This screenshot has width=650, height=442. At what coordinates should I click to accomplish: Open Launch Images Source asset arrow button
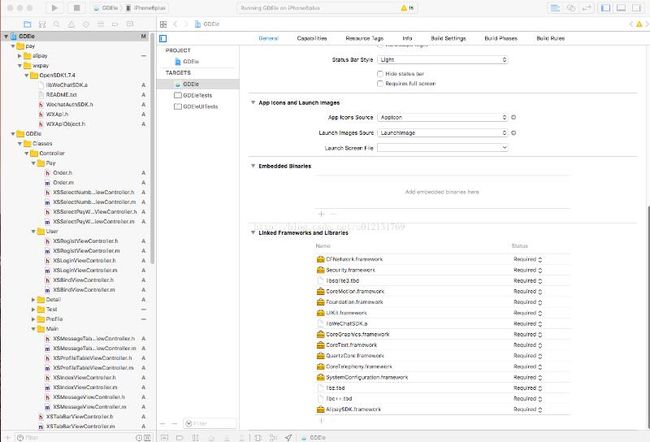[513, 133]
